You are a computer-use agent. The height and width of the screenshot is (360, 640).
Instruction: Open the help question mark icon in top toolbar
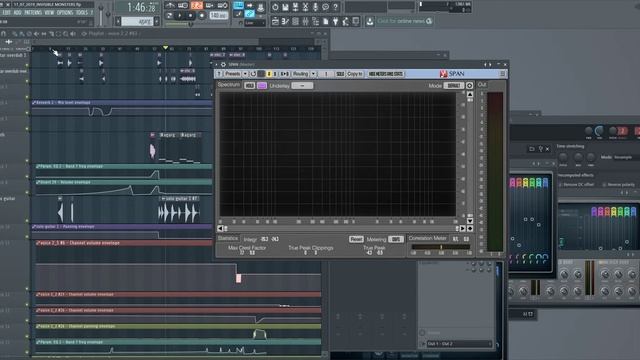coord(335,7)
